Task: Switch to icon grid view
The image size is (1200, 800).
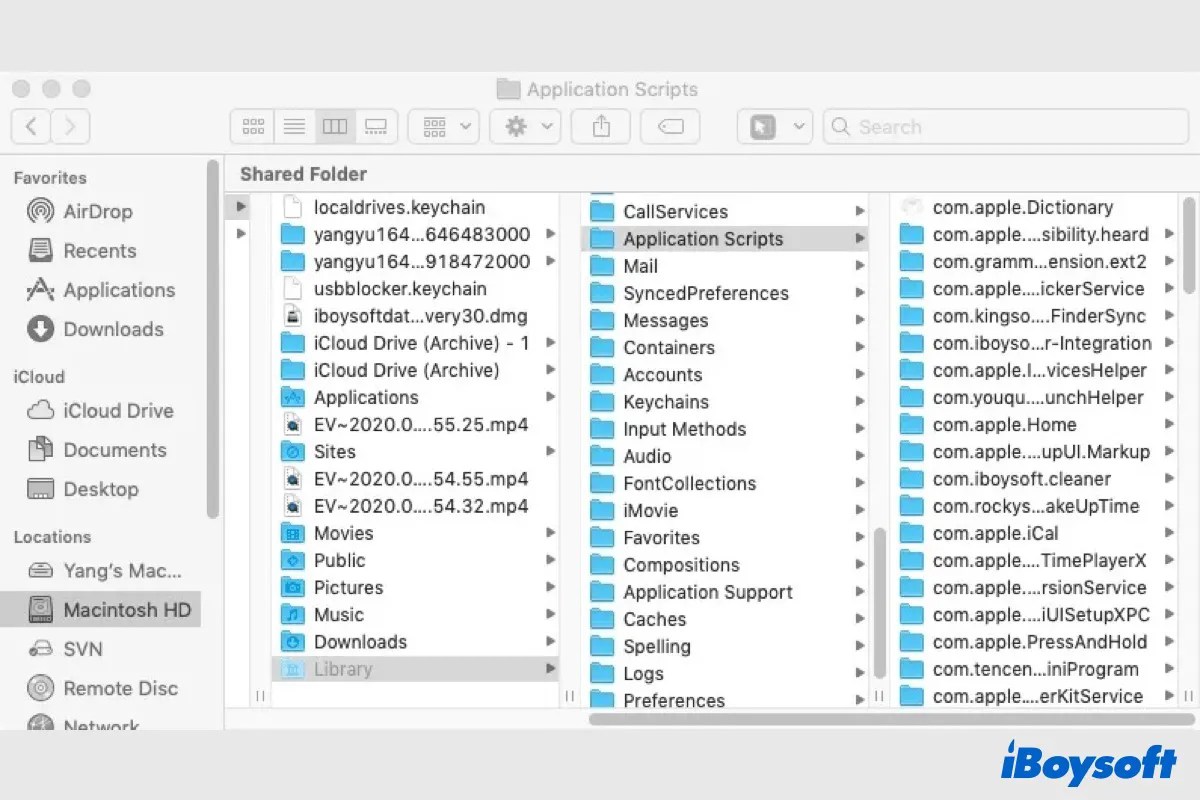Action: pos(252,126)
